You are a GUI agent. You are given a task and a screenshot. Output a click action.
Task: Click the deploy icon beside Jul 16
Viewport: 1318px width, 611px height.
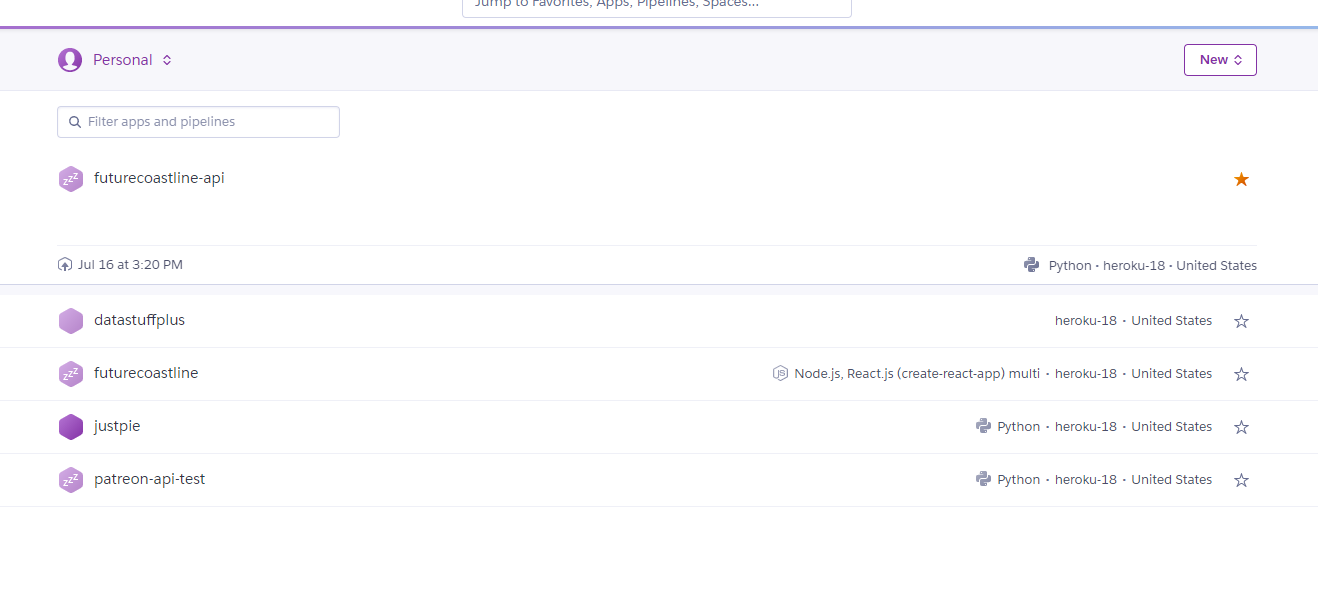point(65,265)
